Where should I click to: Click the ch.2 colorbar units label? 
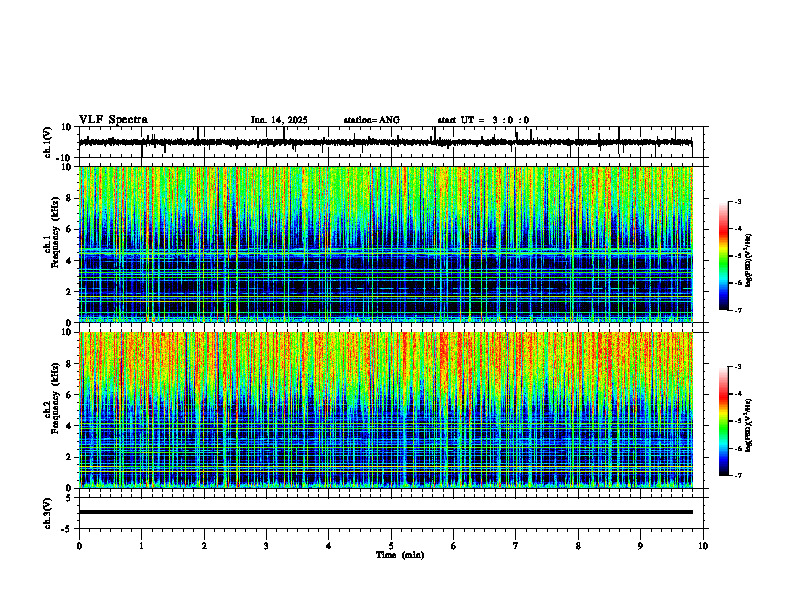749,424
